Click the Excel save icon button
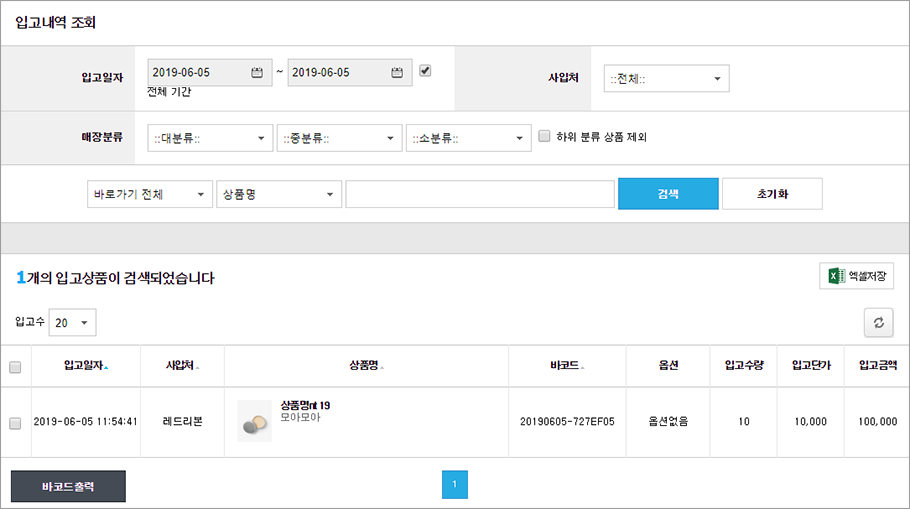The height and width of the screenshot is (509, 910). (x=857, y=276)
